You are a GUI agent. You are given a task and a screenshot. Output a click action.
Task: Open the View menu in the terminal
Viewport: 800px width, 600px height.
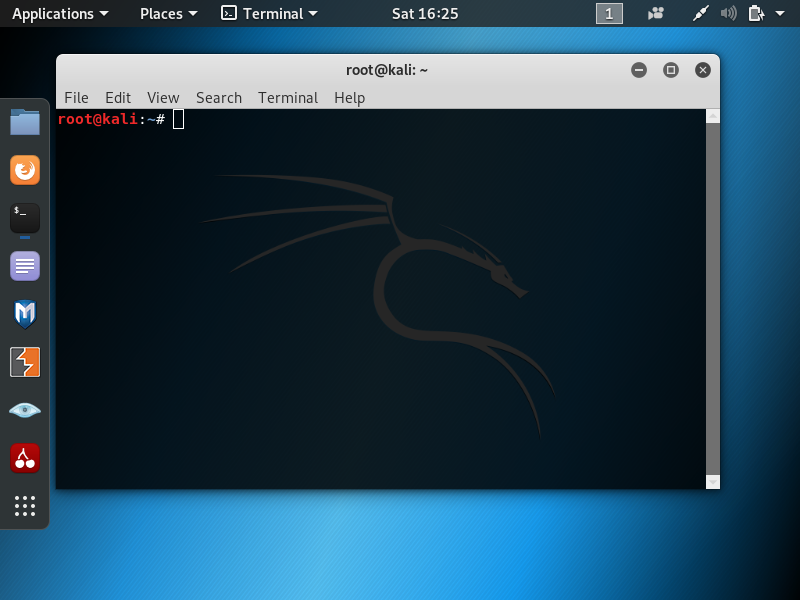click(163, 97)
